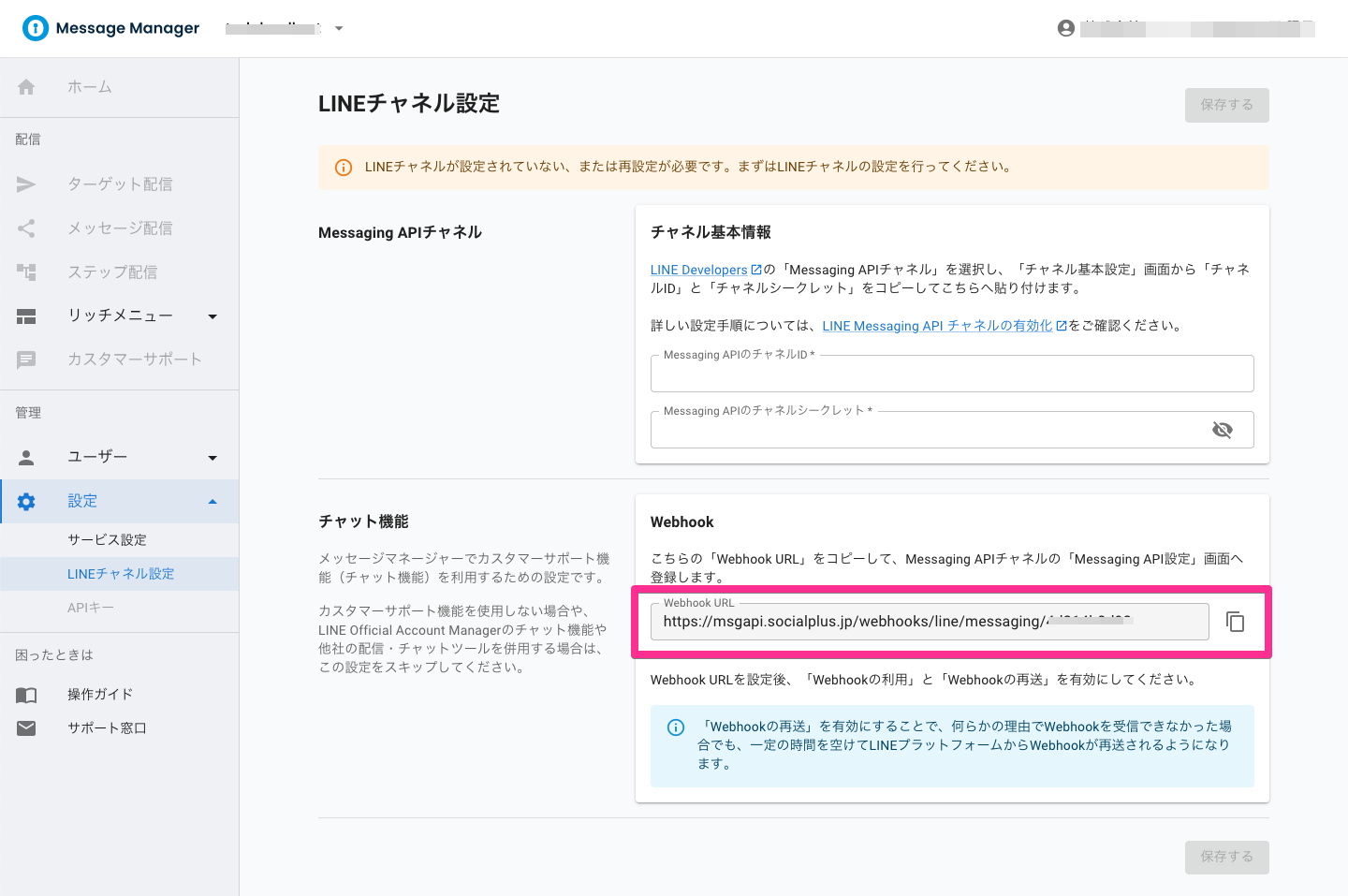
Task: Click the Message Manager logo icon
Action: [x=36, y=28]
